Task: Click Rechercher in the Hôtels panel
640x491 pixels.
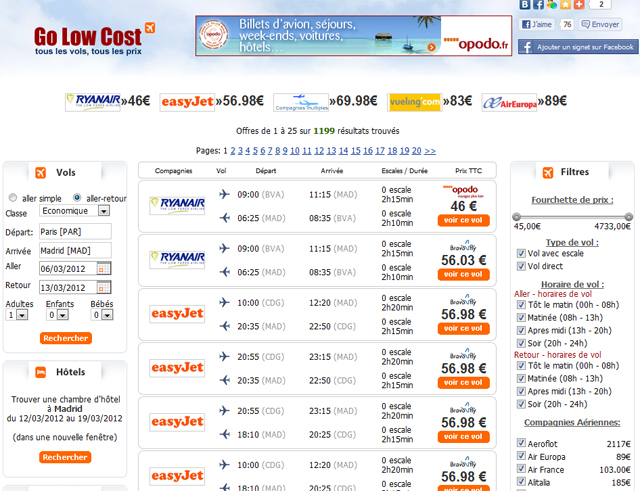Action: [x=65, y=457]
